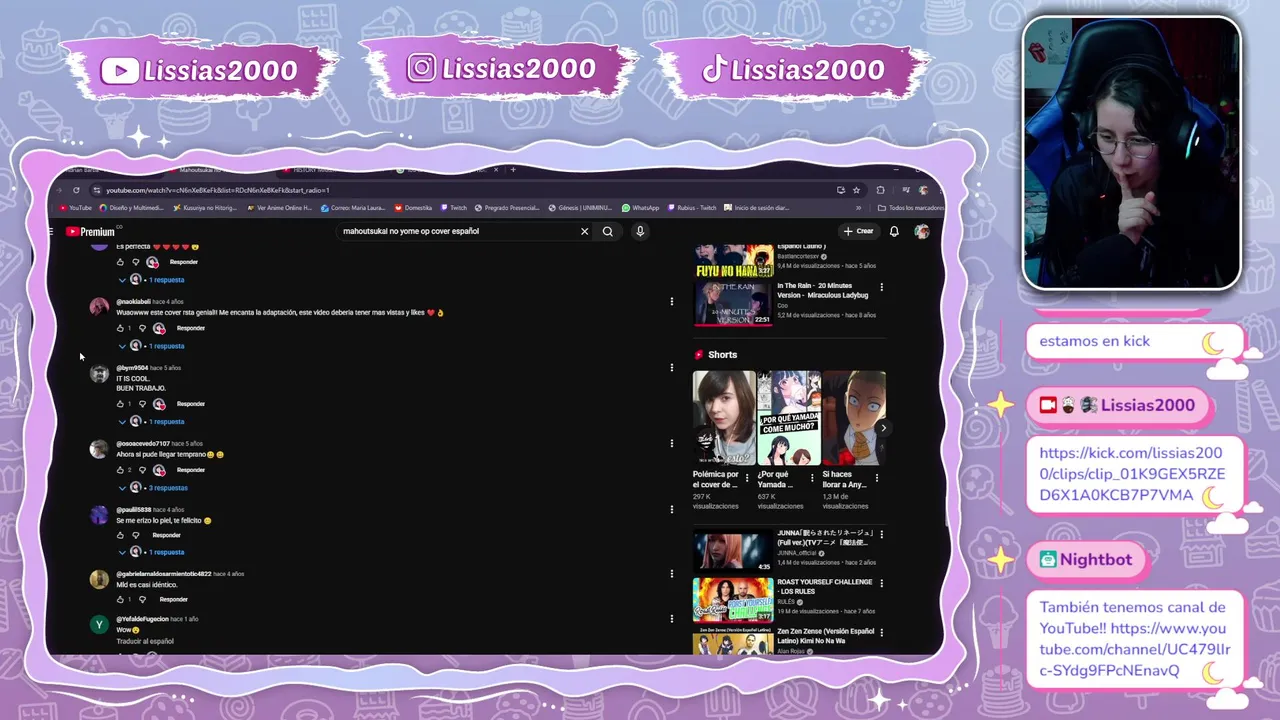Open the ¿Por qué Yamada come mucho? short thumbnail

pyautogui.click(x=789, y=418)
